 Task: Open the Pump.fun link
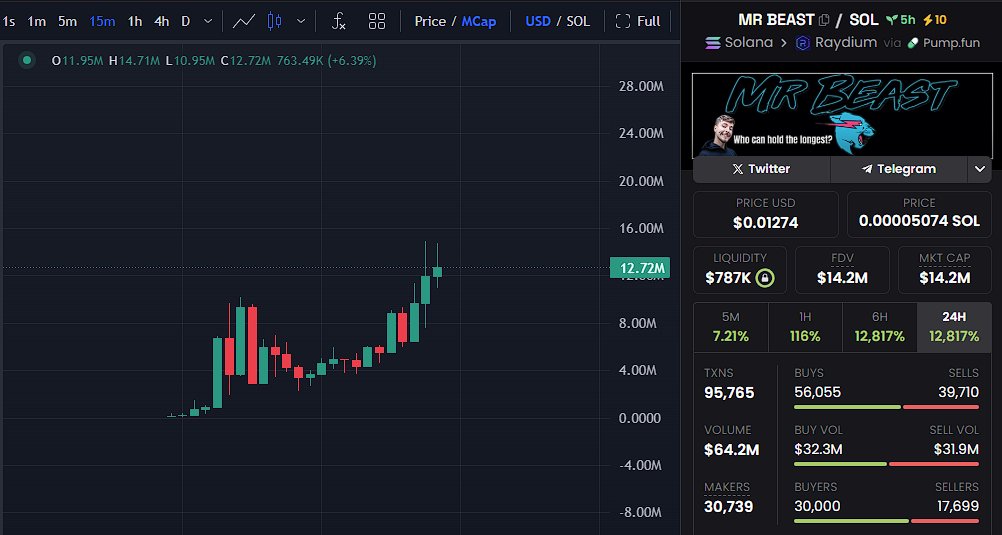[x=943, y=43]
